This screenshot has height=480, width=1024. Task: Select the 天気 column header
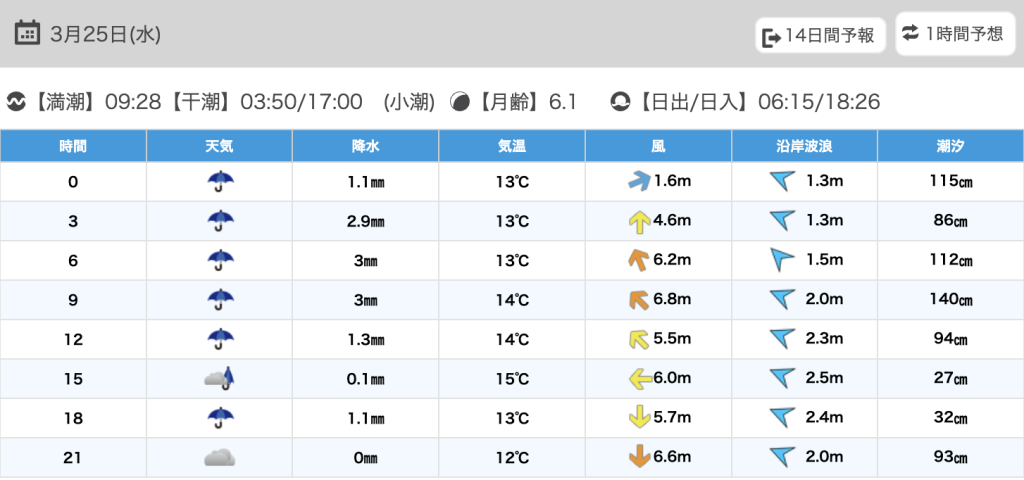click(x=219, y=146)
